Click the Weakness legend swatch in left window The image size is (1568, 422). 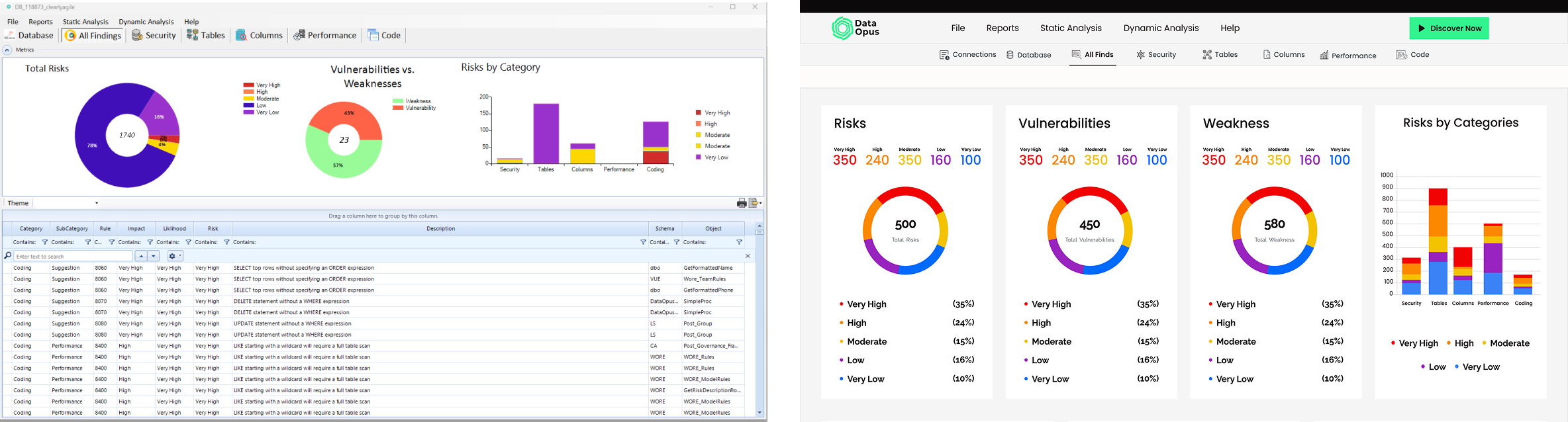[x=397, y=101]
